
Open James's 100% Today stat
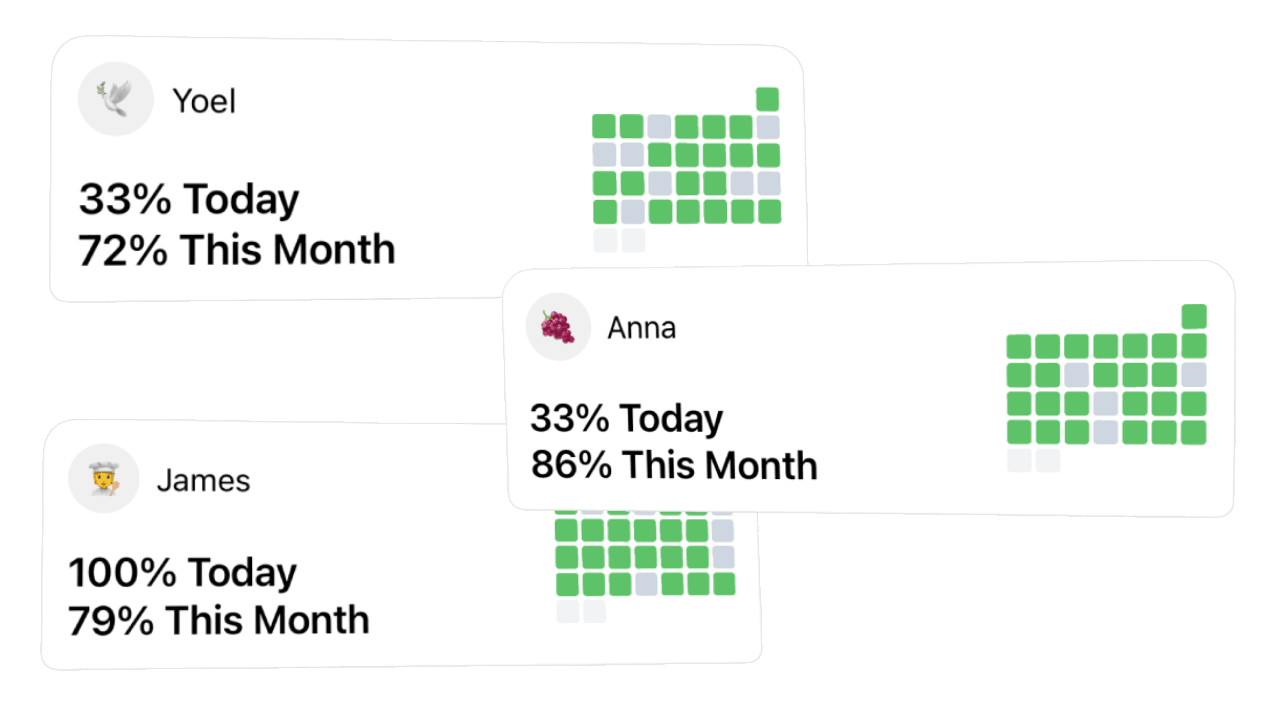pyautogui.click(x=183, y=573)
